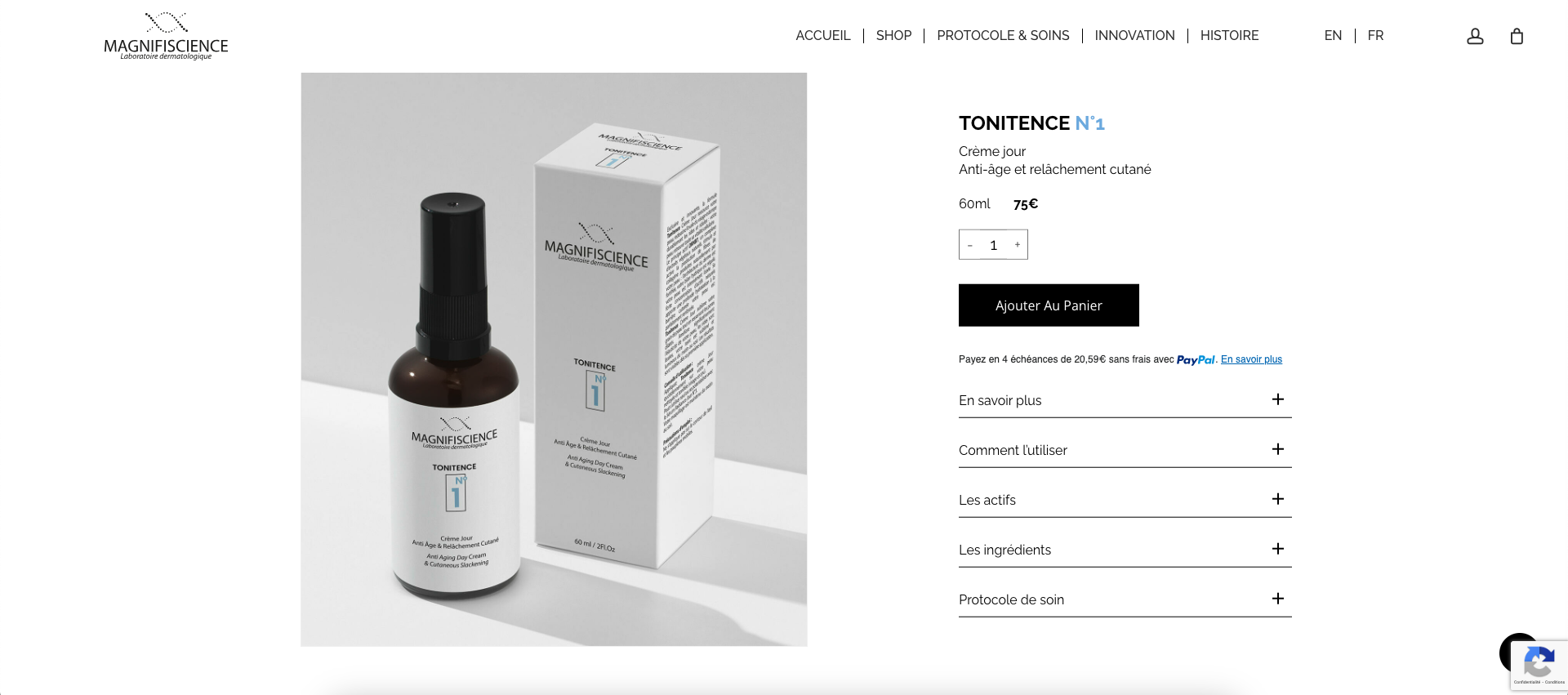Click the plus icon next to Les actifs
This screenshot has height=695, width=1568.
click(1278, 499)
